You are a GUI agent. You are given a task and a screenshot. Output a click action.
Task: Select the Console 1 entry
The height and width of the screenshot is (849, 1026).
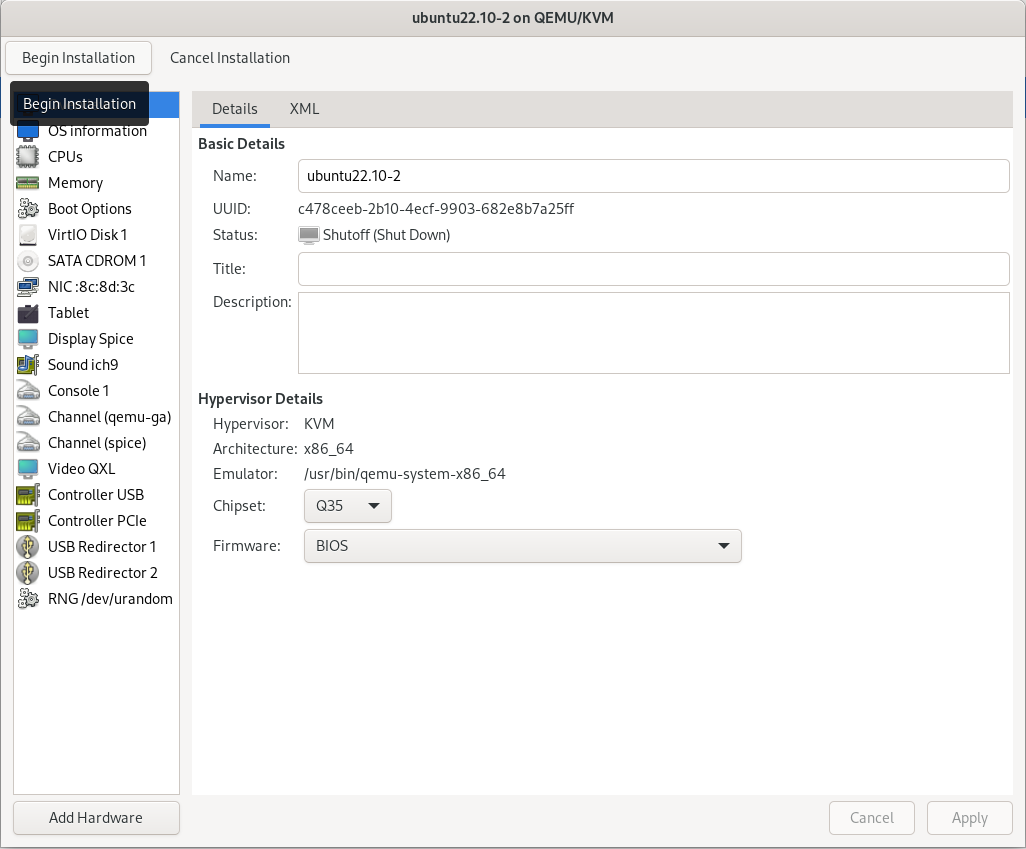(x=96, y=391)
